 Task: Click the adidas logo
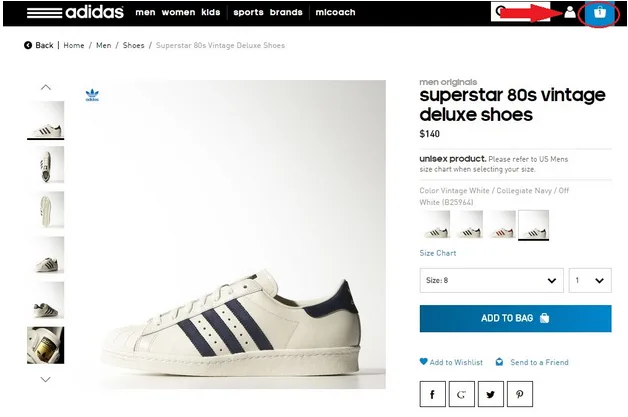click(75, 13)
